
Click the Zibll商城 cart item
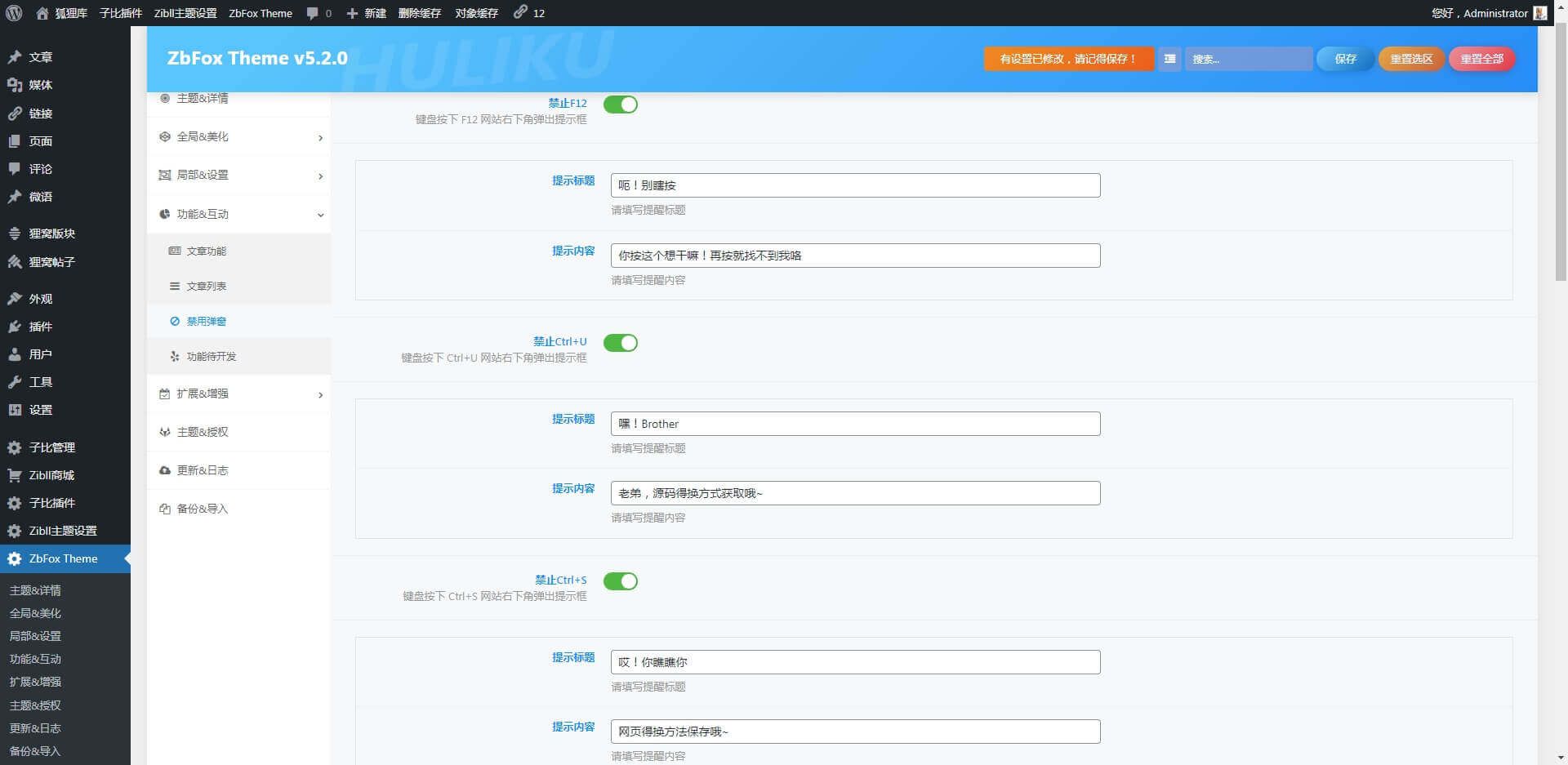tap(51, 475)
